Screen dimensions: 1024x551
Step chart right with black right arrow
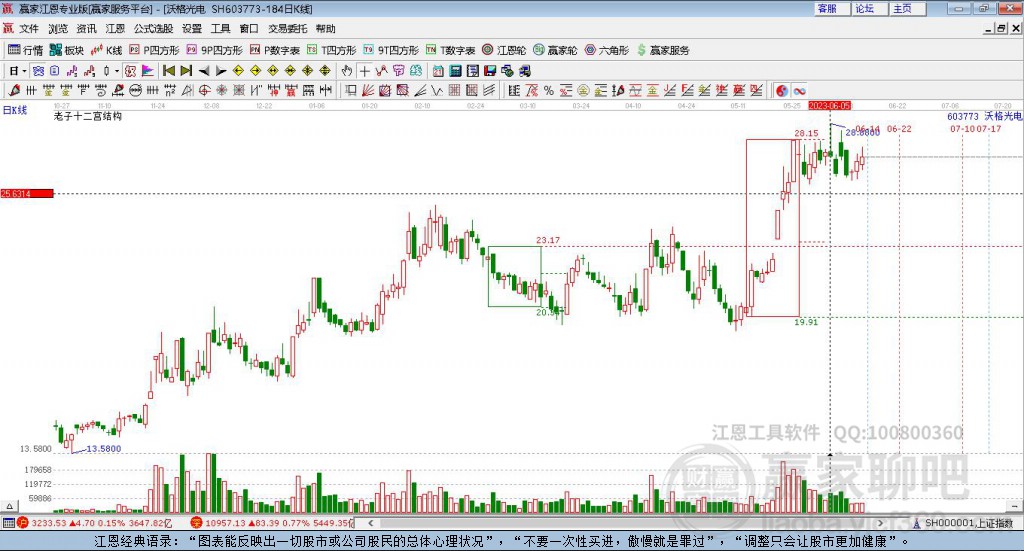(221, 71)
